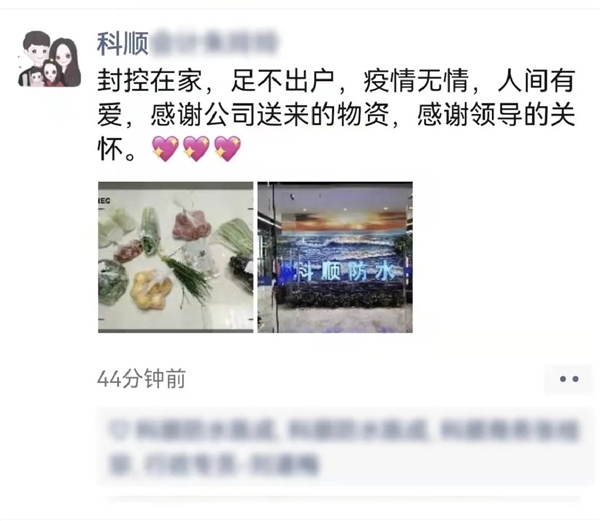Screen dimensions: 600x521
Task: Select the second blurred liker name
Action: (x=357, y=430)
